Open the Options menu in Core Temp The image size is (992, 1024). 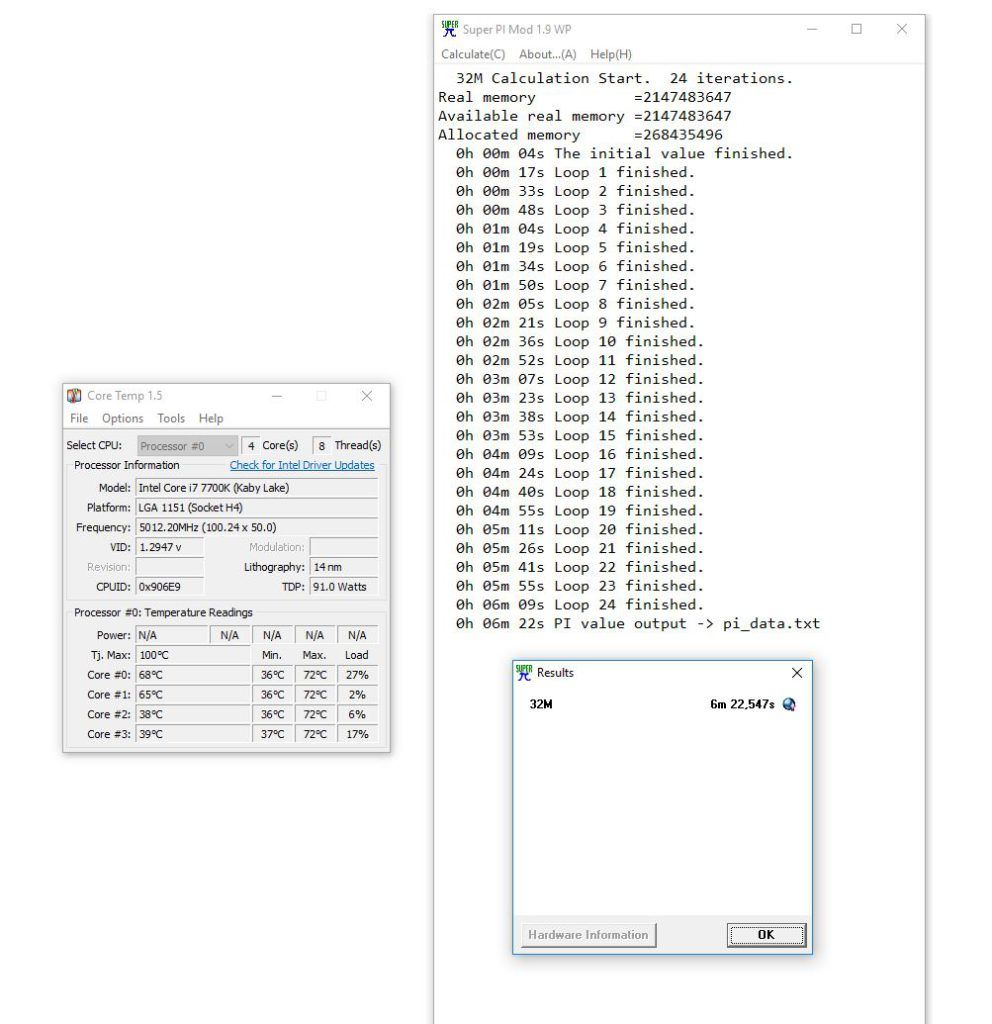[122, 418]
